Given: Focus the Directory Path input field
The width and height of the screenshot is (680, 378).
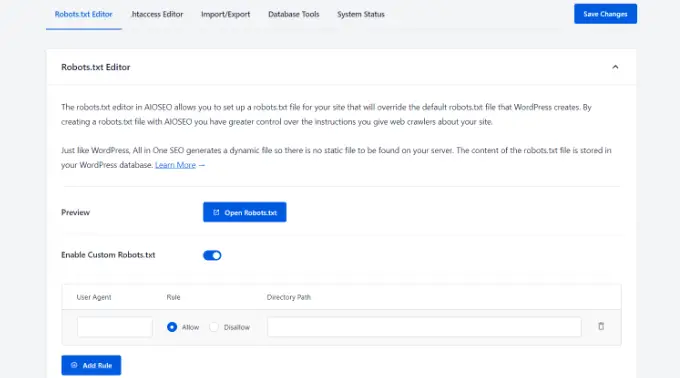Looking at the screenshot, I should [424, 327].
